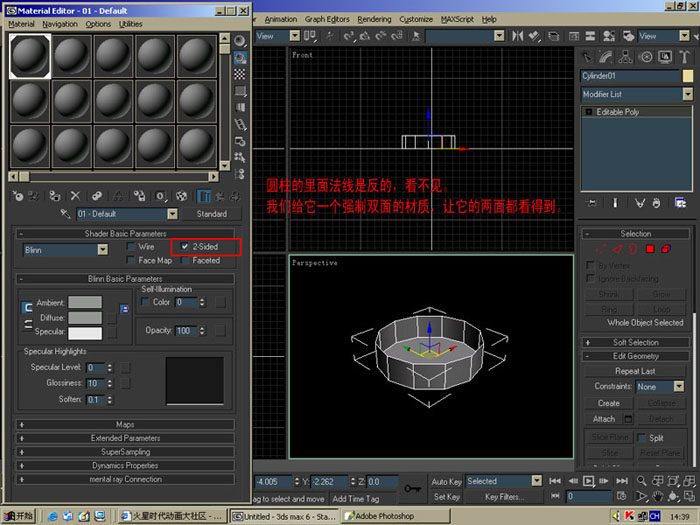
Task: Click Zoom magnifier viewport control
Action: pos(642,481)
